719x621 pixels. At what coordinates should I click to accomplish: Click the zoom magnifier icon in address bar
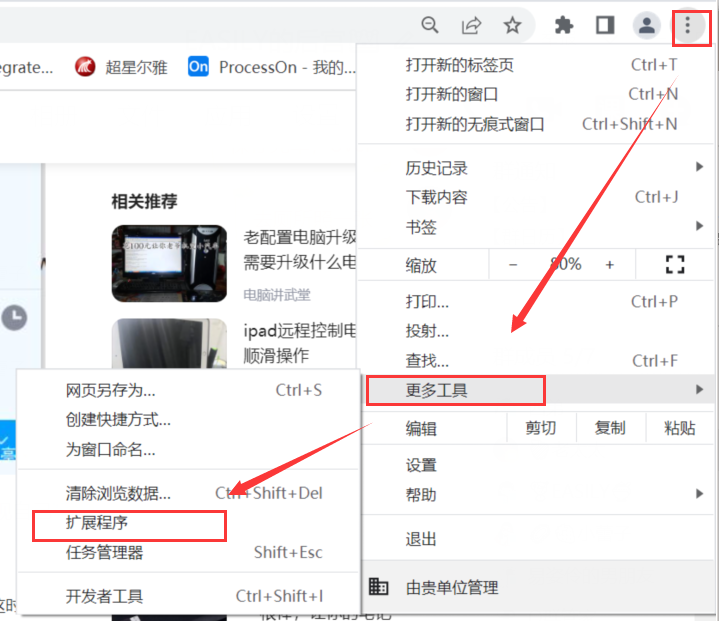430,25
